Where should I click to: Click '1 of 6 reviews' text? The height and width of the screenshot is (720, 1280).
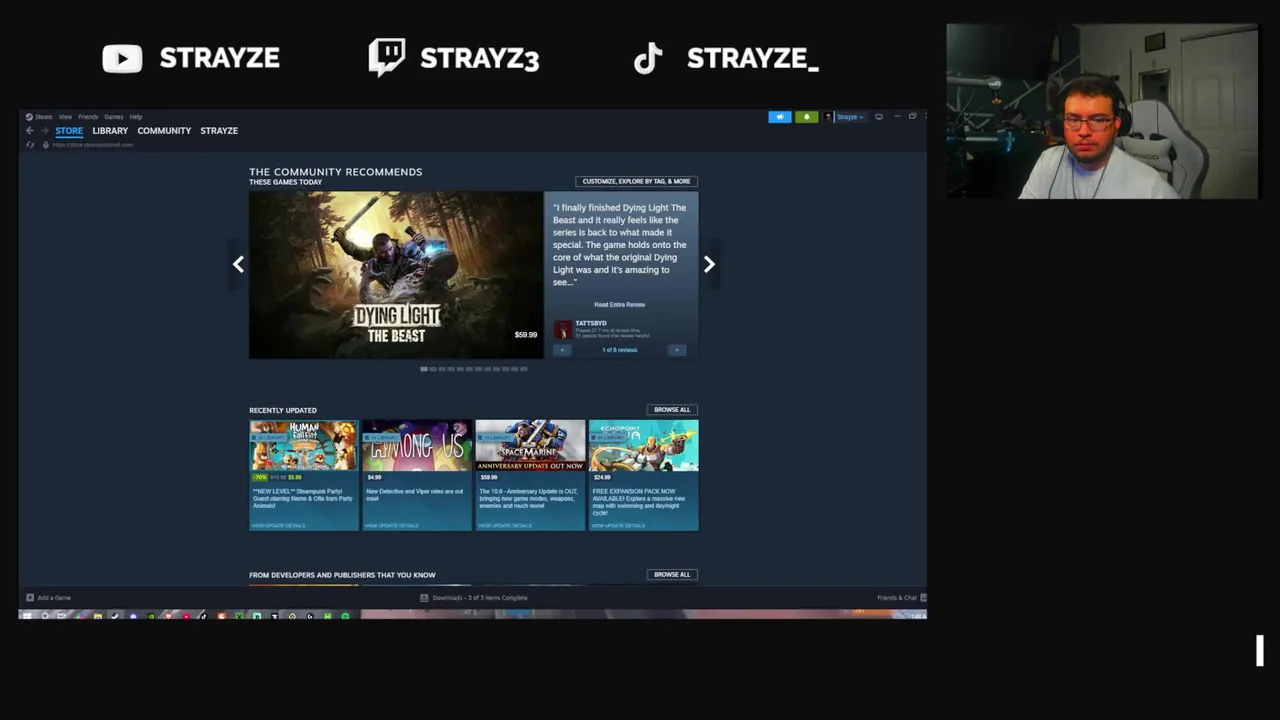tap(620, 350)
